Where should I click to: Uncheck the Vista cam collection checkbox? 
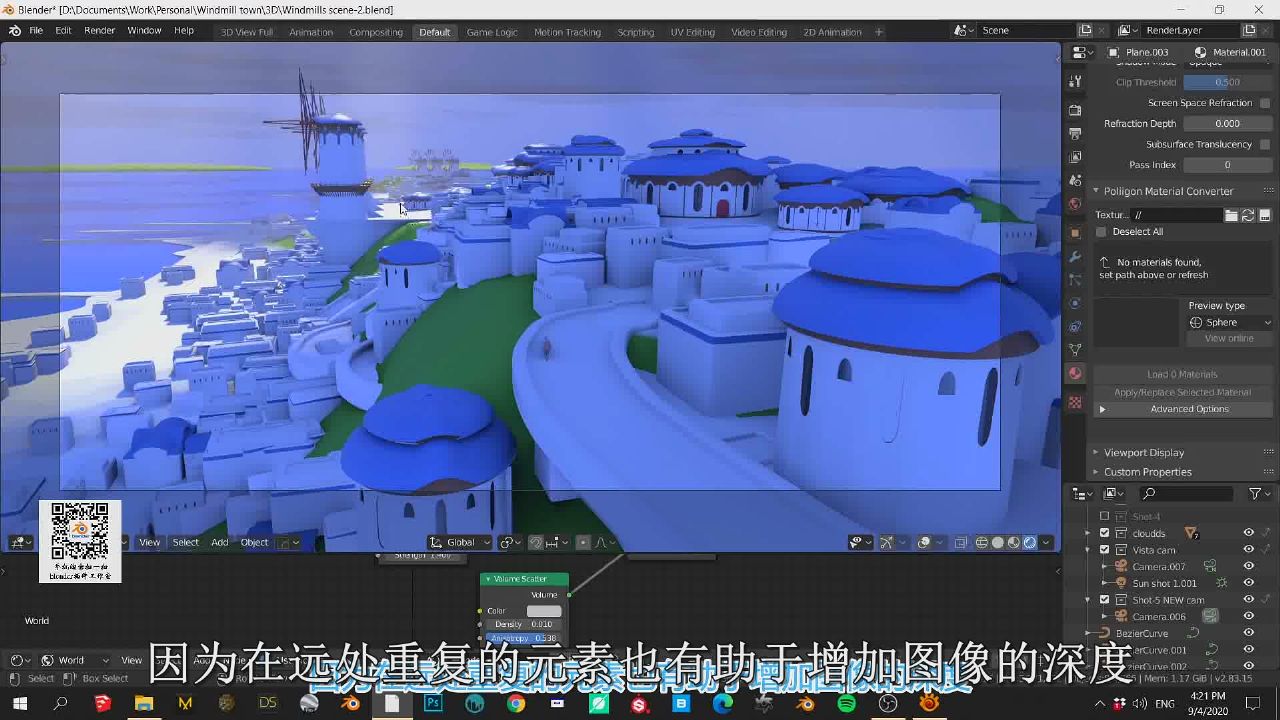1105,550
